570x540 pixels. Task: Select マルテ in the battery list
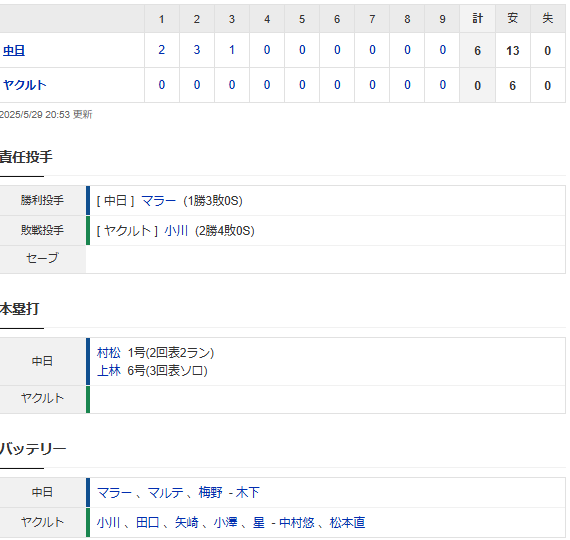tap(166, 493)
